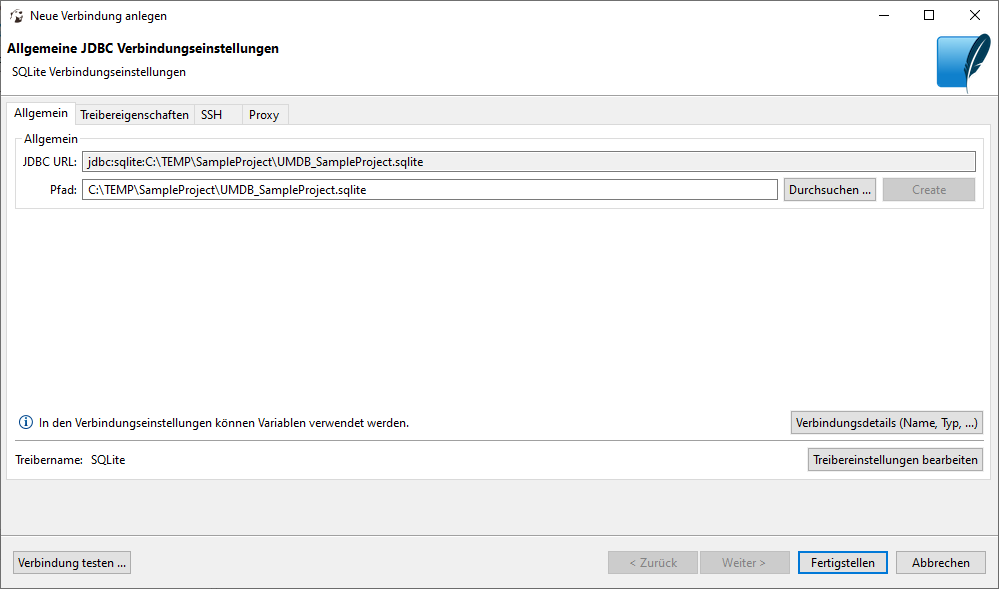The image size is (999, 589).
Task: Click the info icon next to variables hint
Action: (x=24, y=422)
